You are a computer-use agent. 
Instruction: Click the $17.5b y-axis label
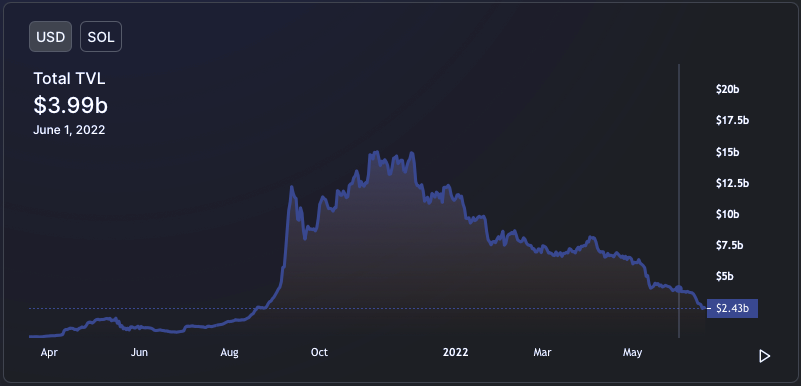pyautogui.click(x=733, y=120)
